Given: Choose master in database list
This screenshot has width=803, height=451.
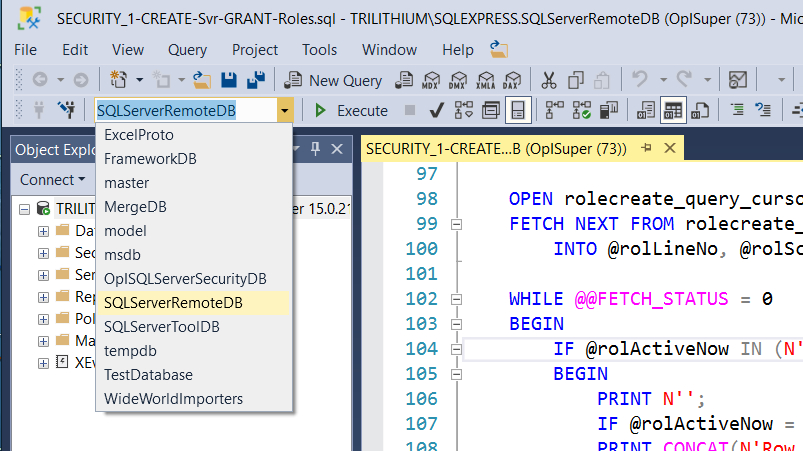Looking at the screenshot, I should pyautogui.click(x=192, y=183).
